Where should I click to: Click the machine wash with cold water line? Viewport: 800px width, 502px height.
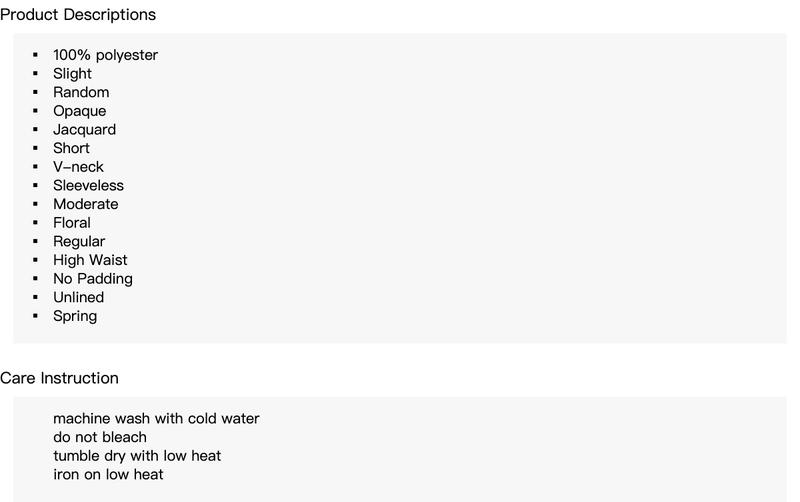156,418
